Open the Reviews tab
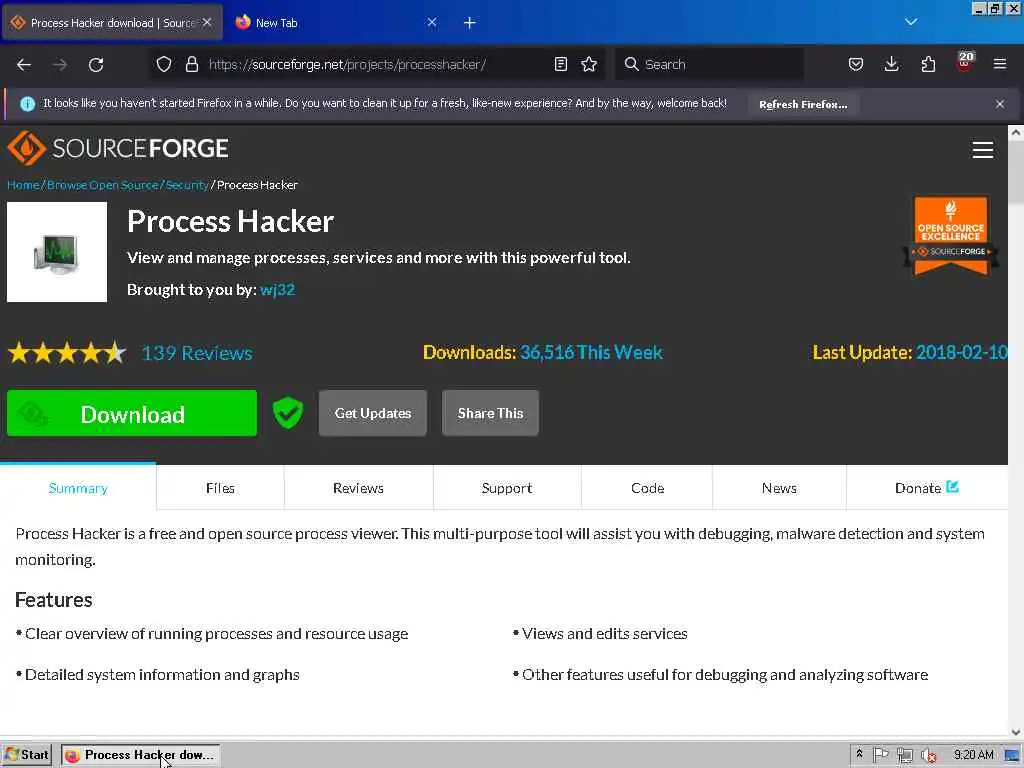1024x768 pixels. [359, 488]
